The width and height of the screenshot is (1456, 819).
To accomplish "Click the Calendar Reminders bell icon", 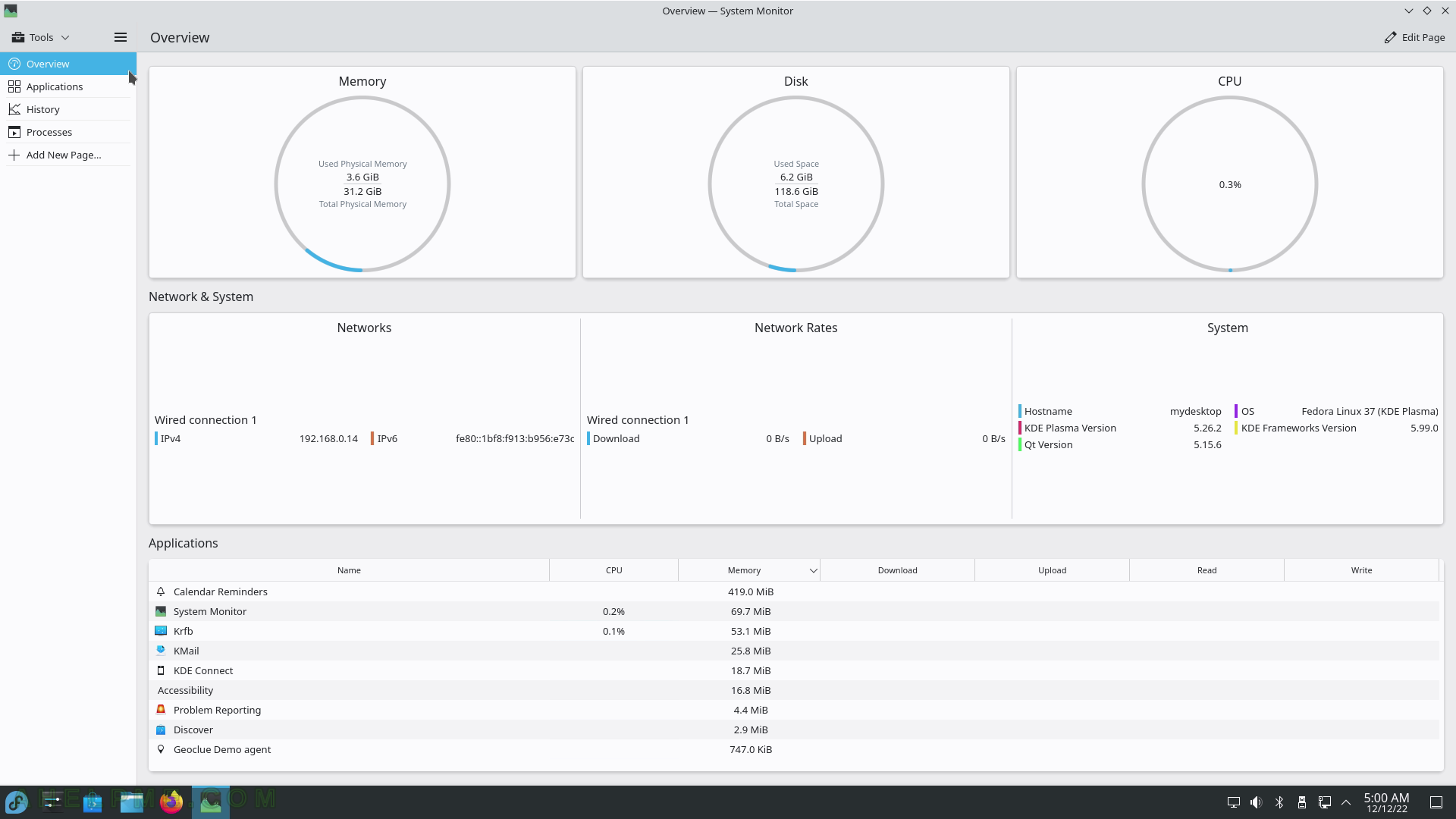I will 161,591.
